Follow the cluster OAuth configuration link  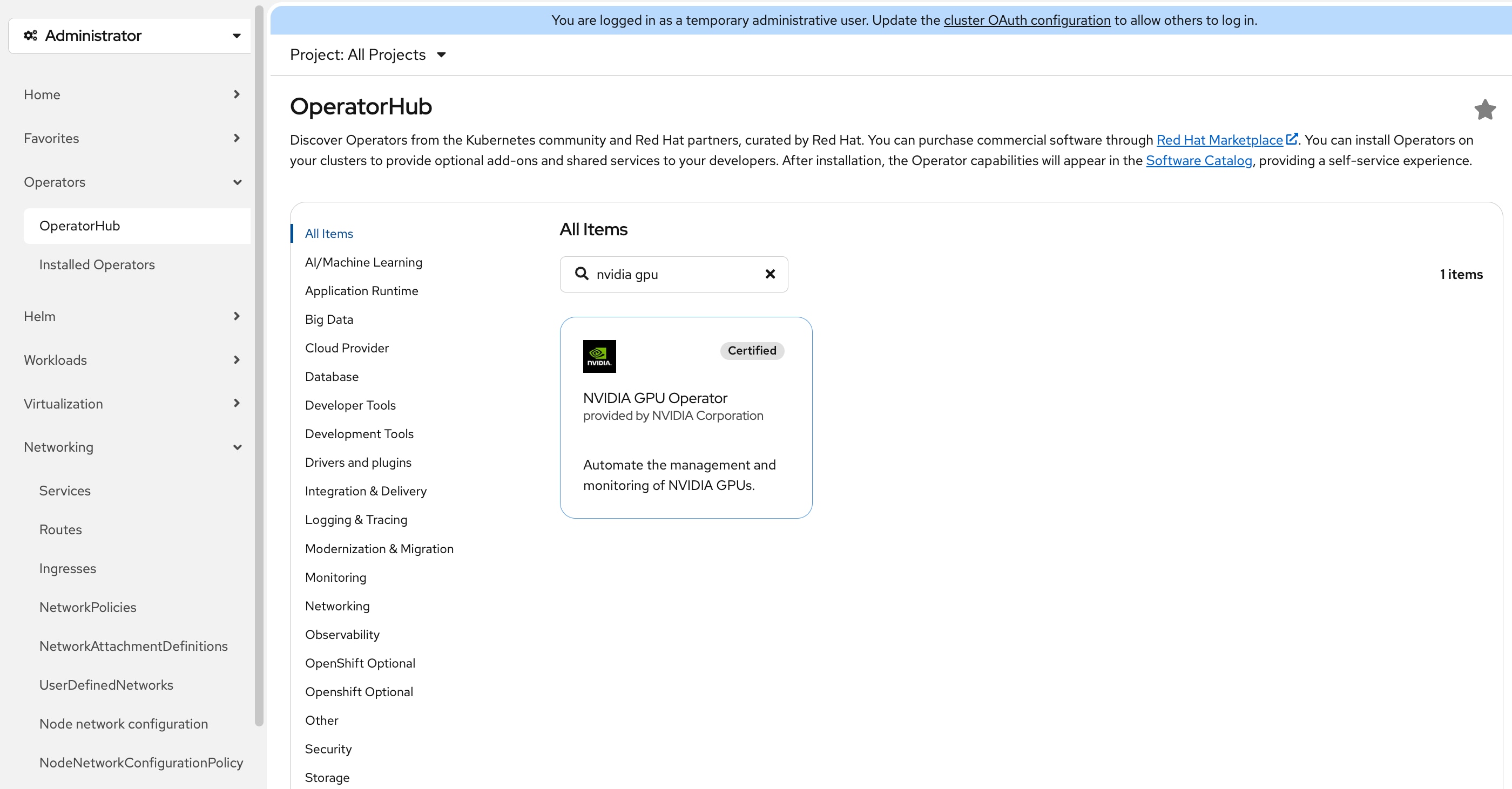1027,20
